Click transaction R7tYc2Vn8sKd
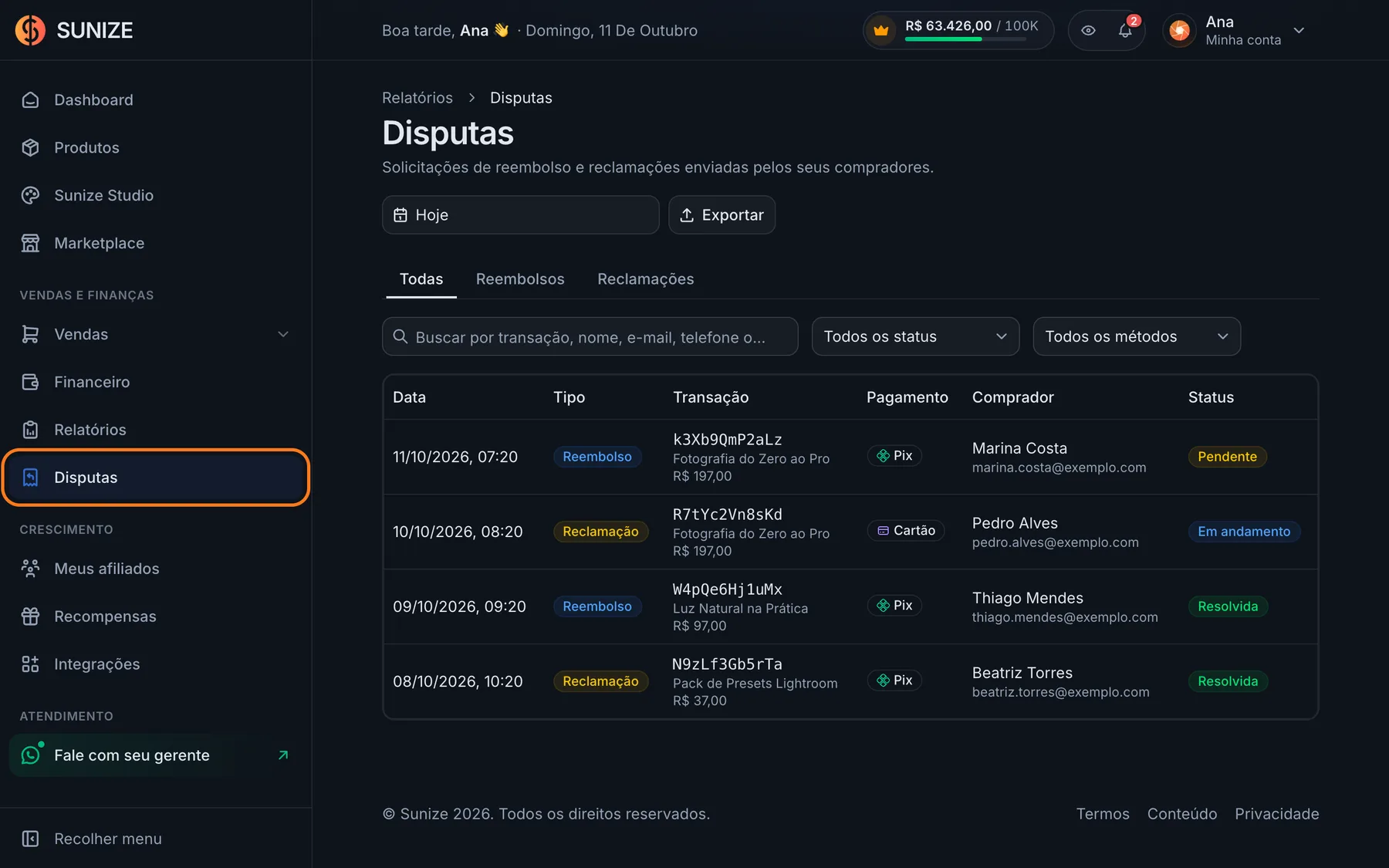 pyautogui.click(x=727, y=515)
